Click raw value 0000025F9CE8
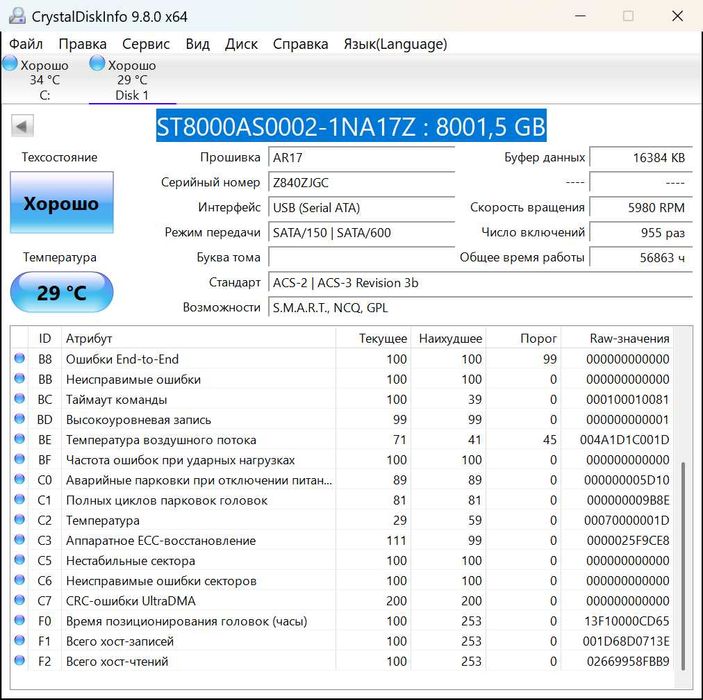Viewport: 703px width, 700px height. 628,541
